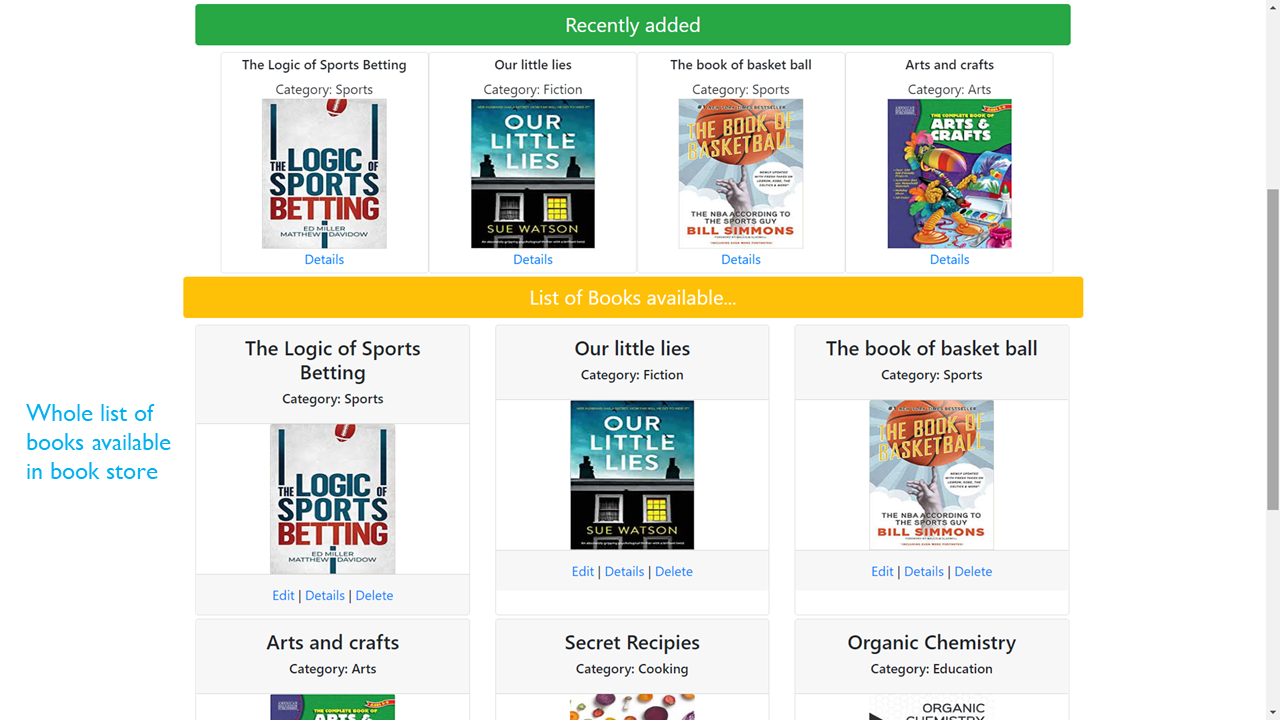Click the Book of Basketball cover in book list
Image resolution: width=1280 pixels, height=720 pixels.
click(932, 475)
